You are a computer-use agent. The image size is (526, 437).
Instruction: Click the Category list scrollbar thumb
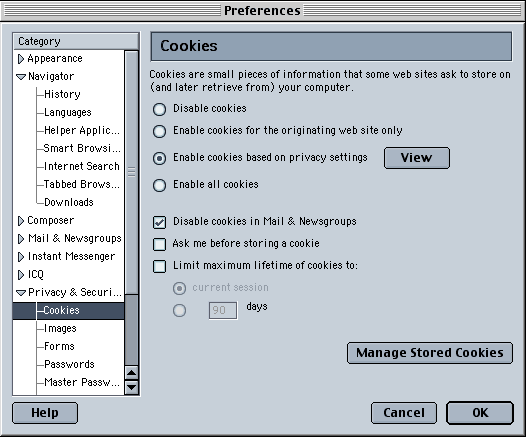pyautogui.click(x=132, y=172)
